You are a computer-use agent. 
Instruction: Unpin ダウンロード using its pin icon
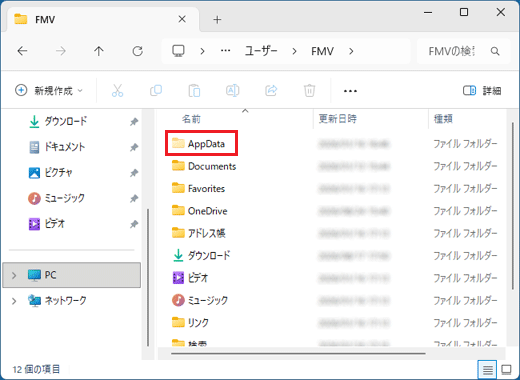point(134,122)
